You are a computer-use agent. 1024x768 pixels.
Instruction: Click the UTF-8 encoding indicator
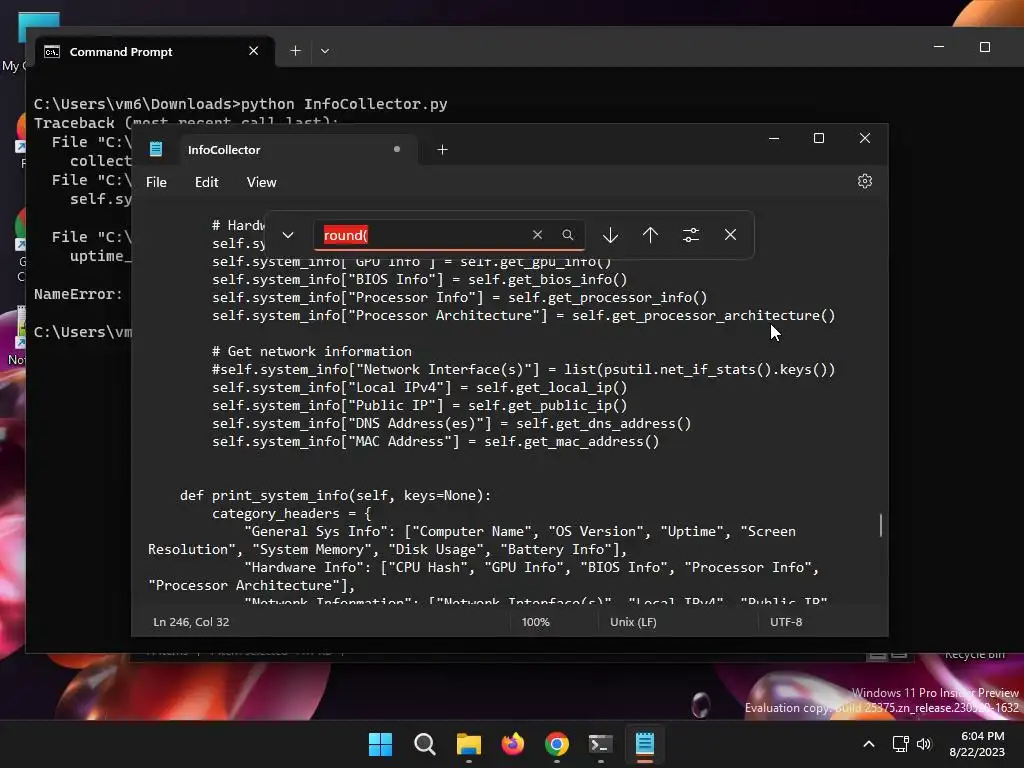786,622
